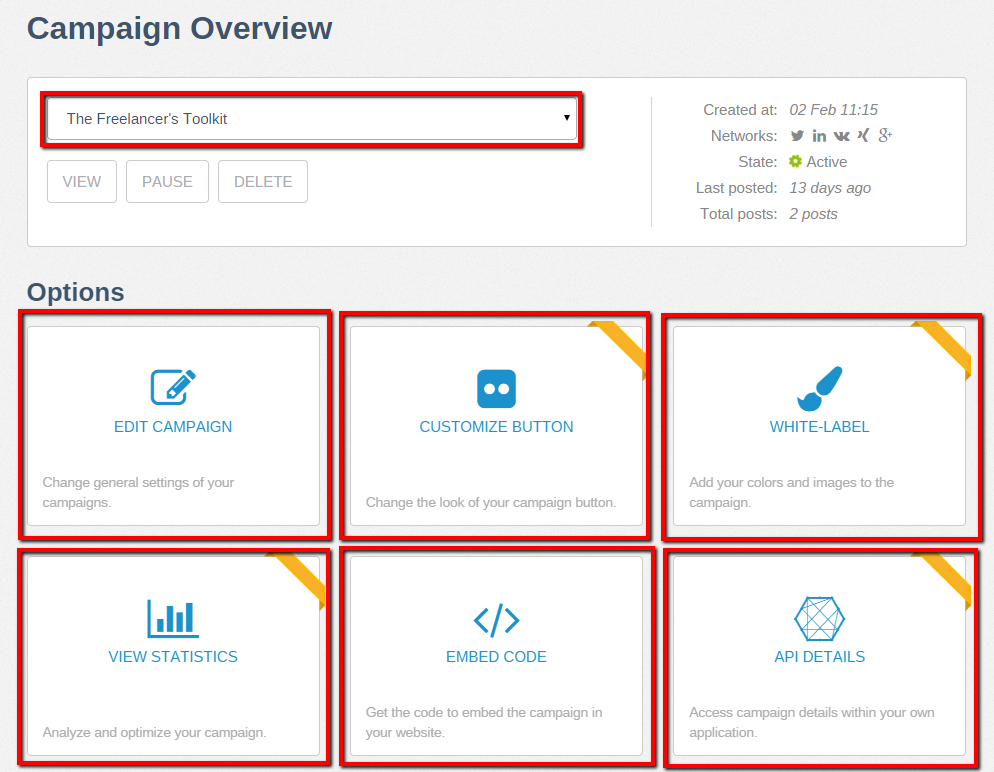This screenshot has height=772, width=994.
Task: Click the Customize Button icon
Action: point(496,389)
